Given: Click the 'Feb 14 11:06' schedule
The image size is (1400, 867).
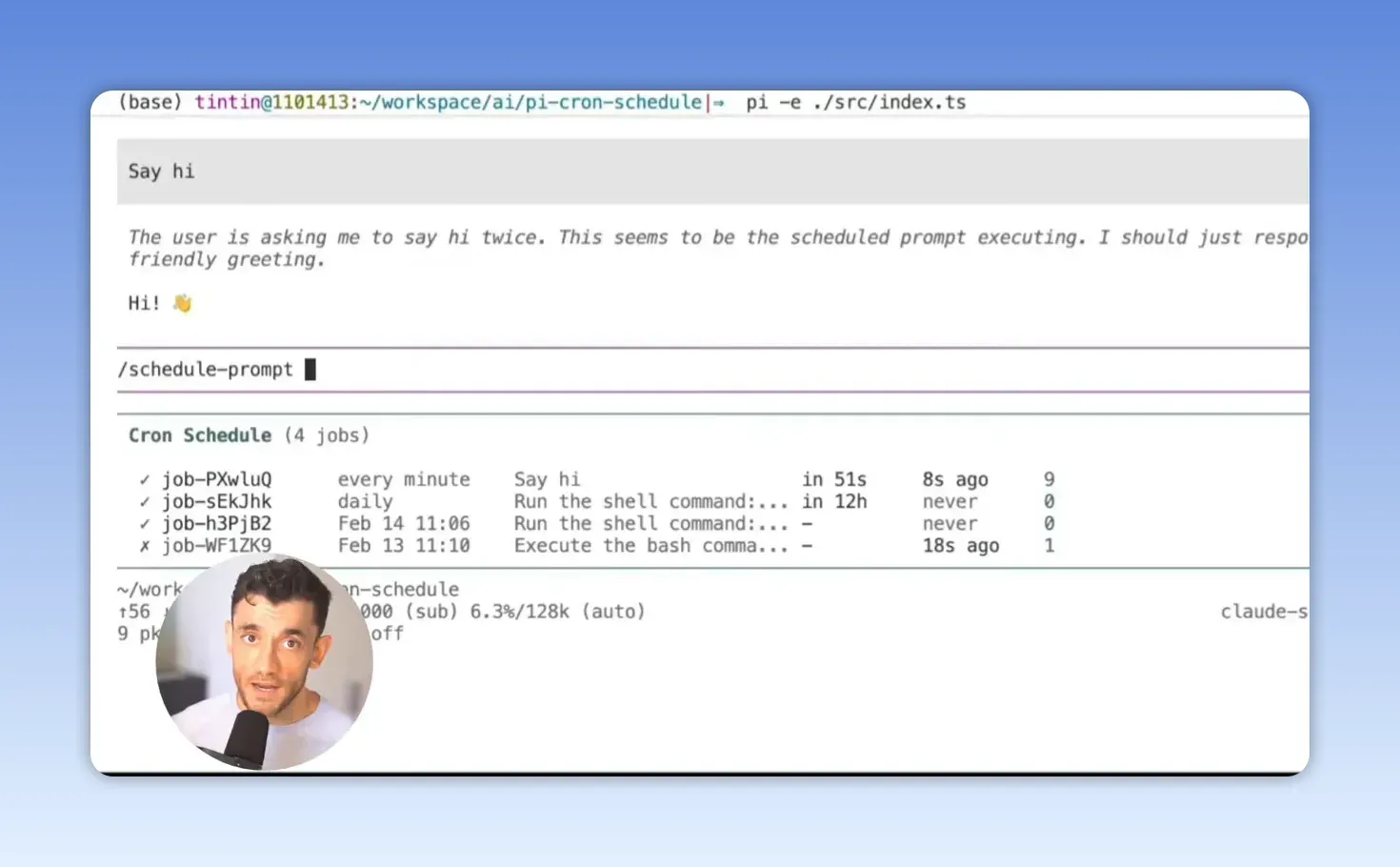Looking at the screenshot, I should click(x=404, y=523).
